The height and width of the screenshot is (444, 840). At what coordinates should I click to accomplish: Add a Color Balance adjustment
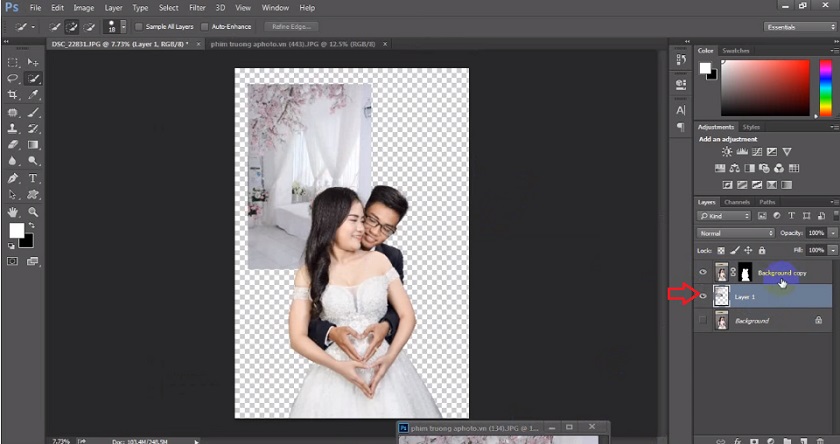coord(734,168)
